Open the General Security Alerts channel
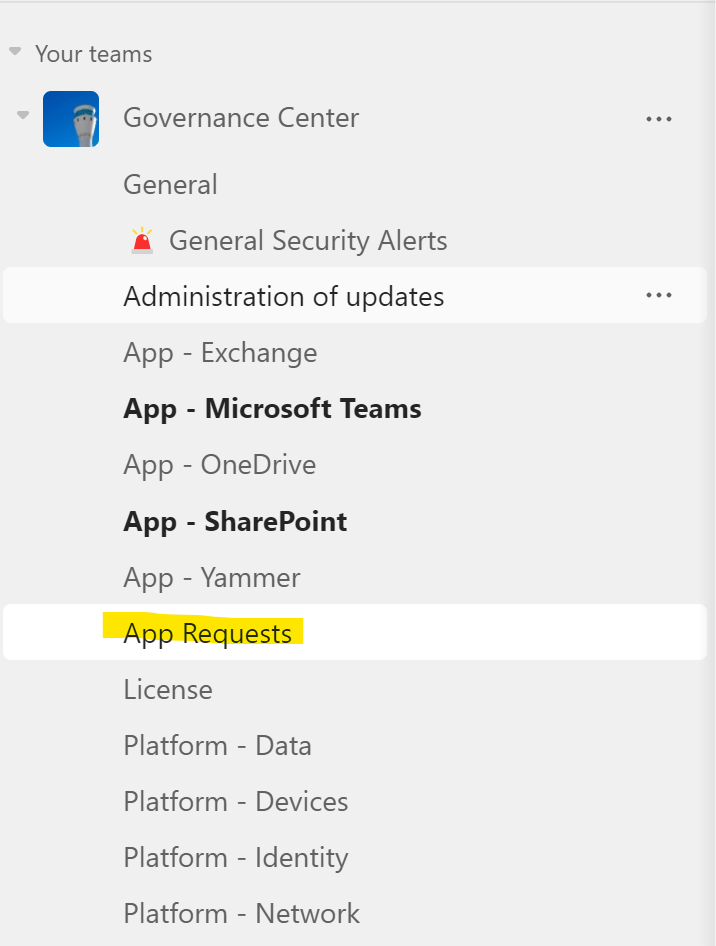The image size is (716, 946). pyautogui.click(x=307, y=241)
